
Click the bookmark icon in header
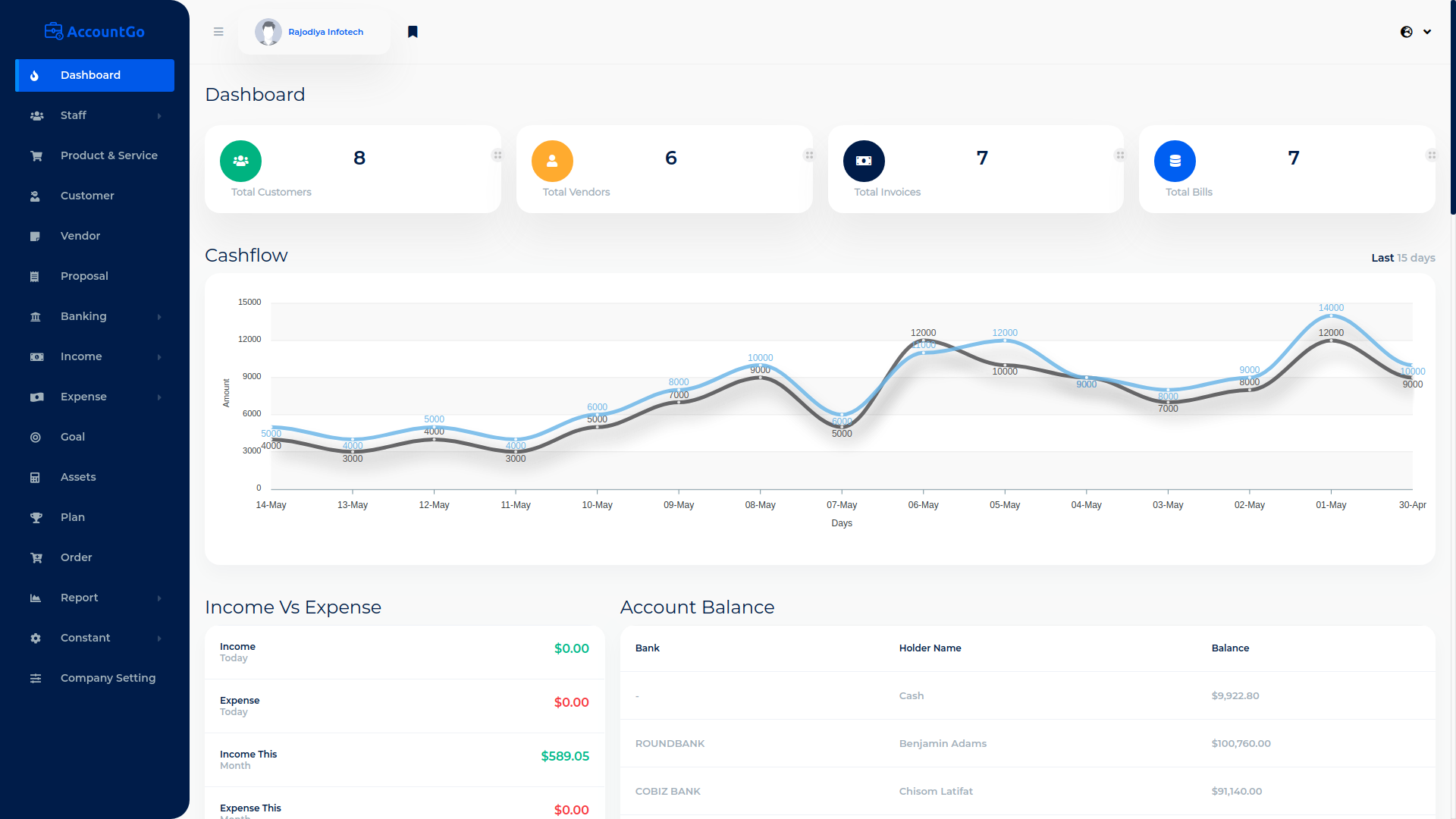click(x=413, y=32)
